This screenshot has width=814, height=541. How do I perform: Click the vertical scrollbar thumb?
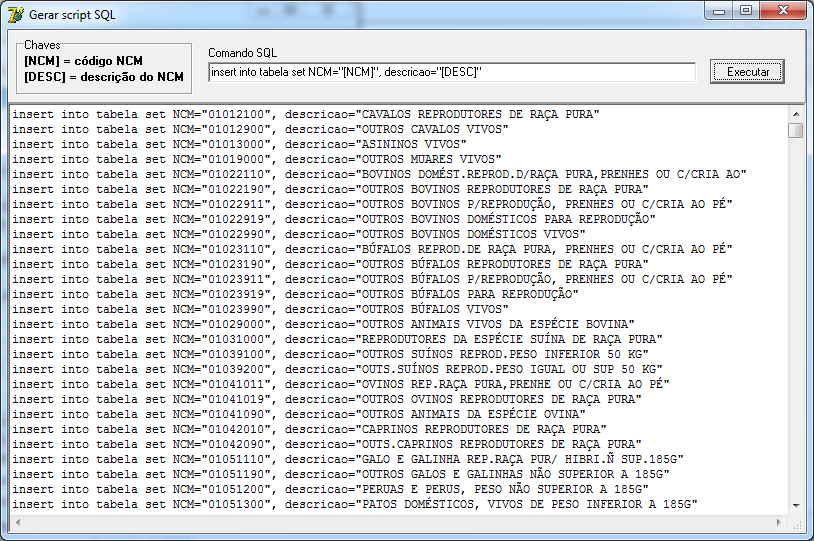(x=796, y=130)
